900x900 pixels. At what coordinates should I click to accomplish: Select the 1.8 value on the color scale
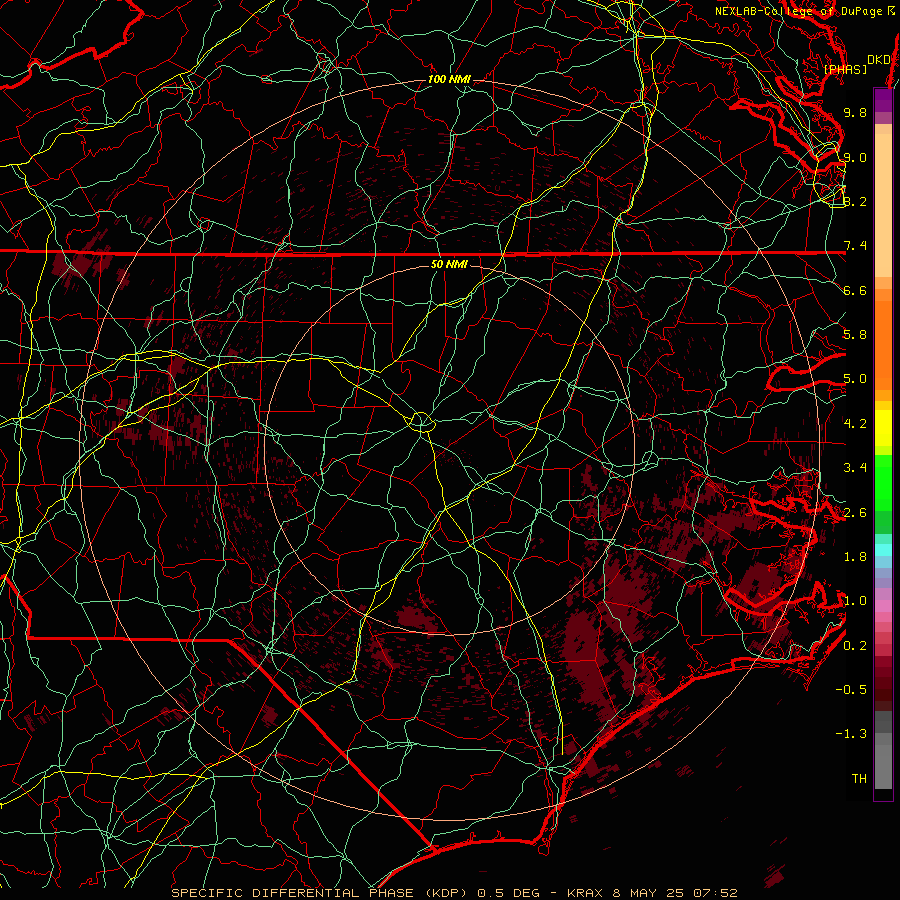(x=855, y=557)
